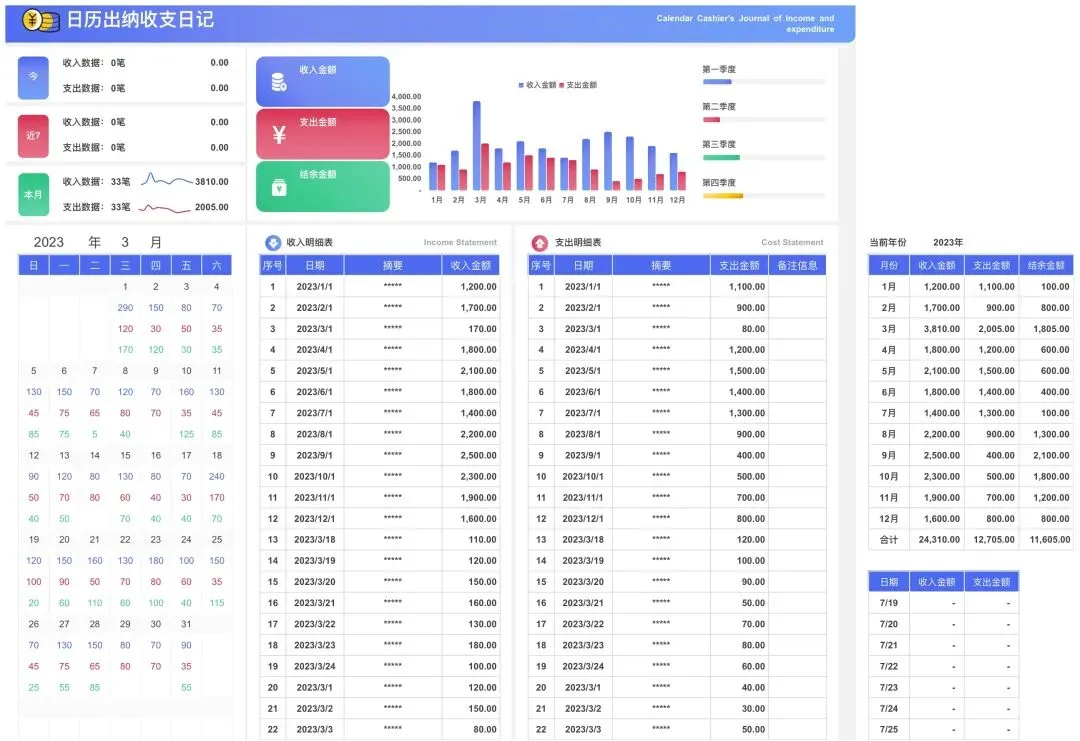Select the year 2023 calendar field

tap(49, 242)
